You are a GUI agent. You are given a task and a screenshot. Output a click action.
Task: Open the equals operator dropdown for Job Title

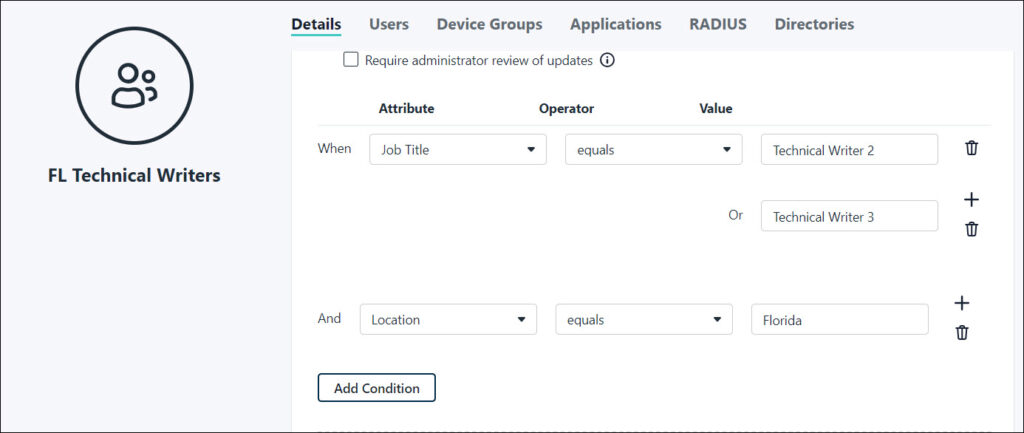tap(653, 150)
